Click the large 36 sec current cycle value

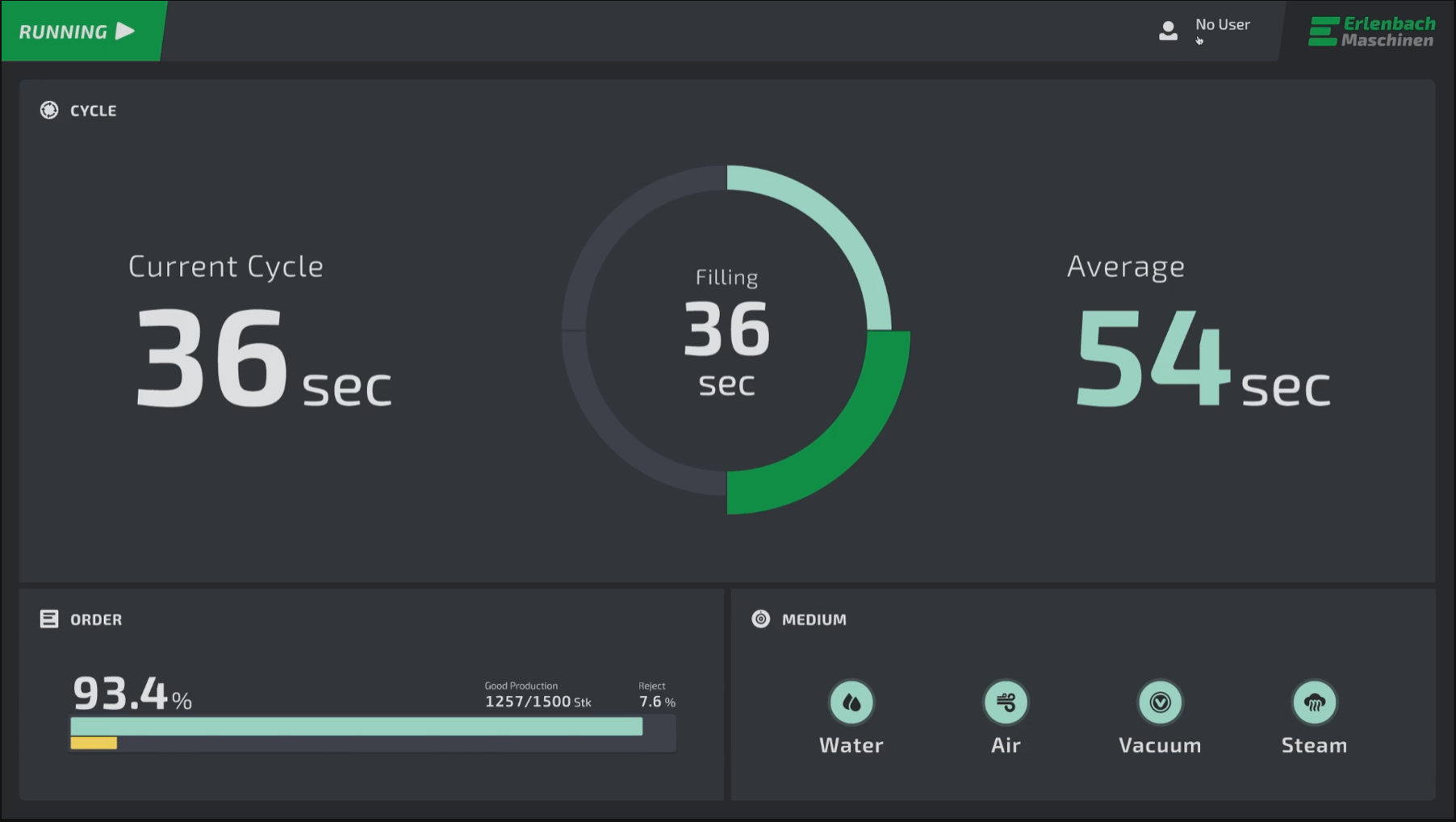pos(264,359)
